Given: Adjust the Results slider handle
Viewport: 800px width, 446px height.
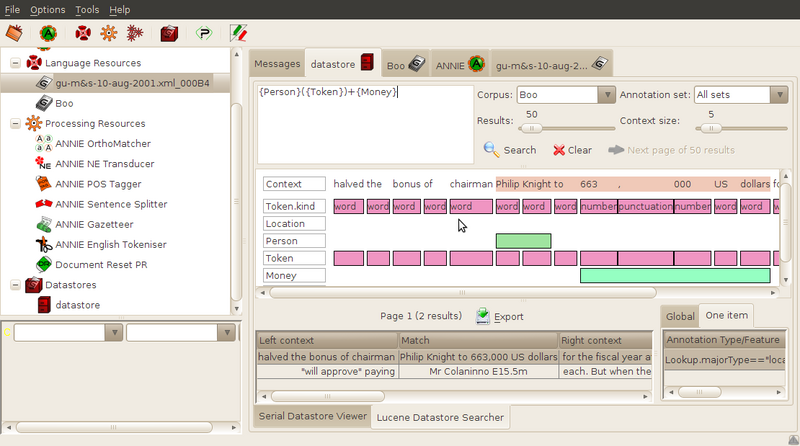Looking at the screenshot, I should (x=532, y=129).
